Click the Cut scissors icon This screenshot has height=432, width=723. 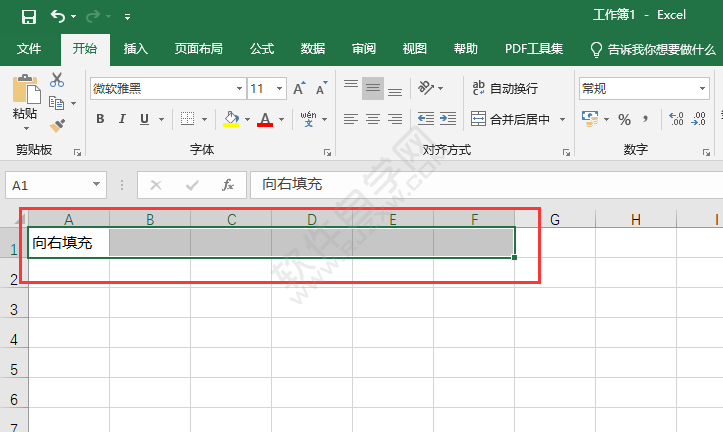(x=57, y=80)
